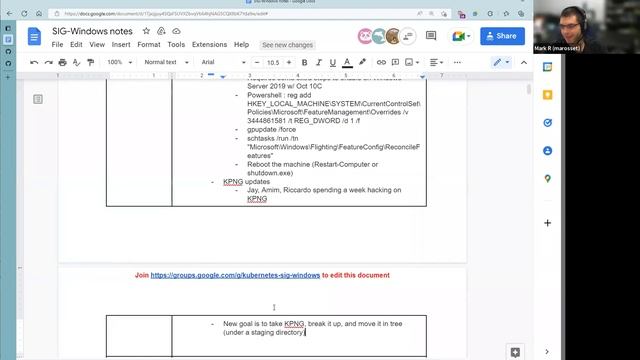
Task: Go to the browser home page
Action: pos(39,13)
